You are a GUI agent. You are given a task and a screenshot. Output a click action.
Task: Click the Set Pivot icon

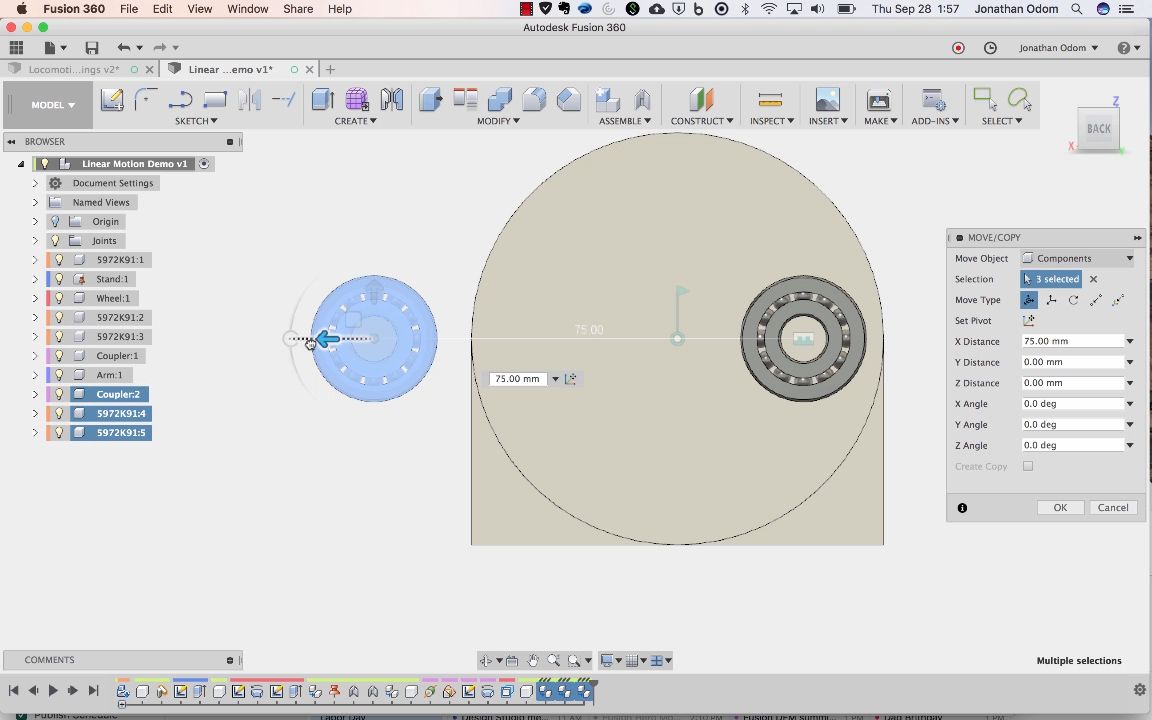(1028, 321)
